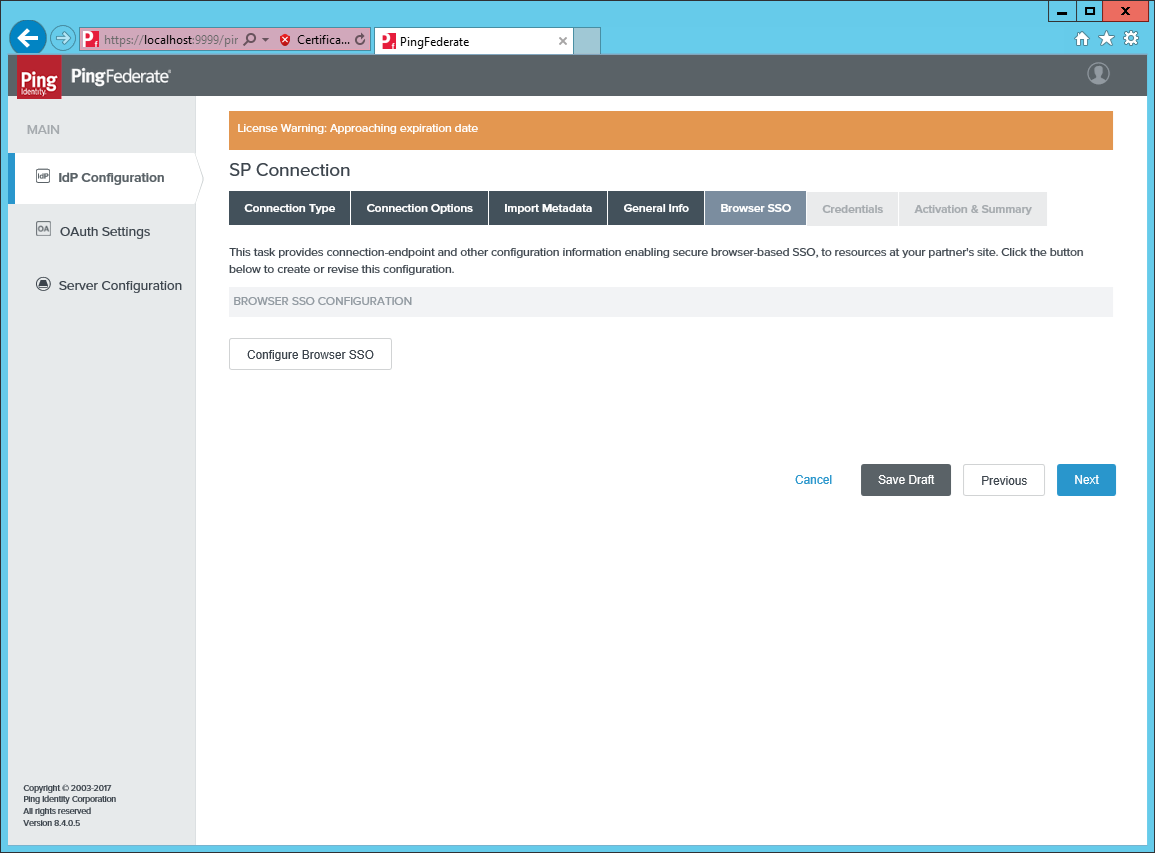The image size is (1155, 853).
Task: Click the Cancel link
Action: [813, 480]
